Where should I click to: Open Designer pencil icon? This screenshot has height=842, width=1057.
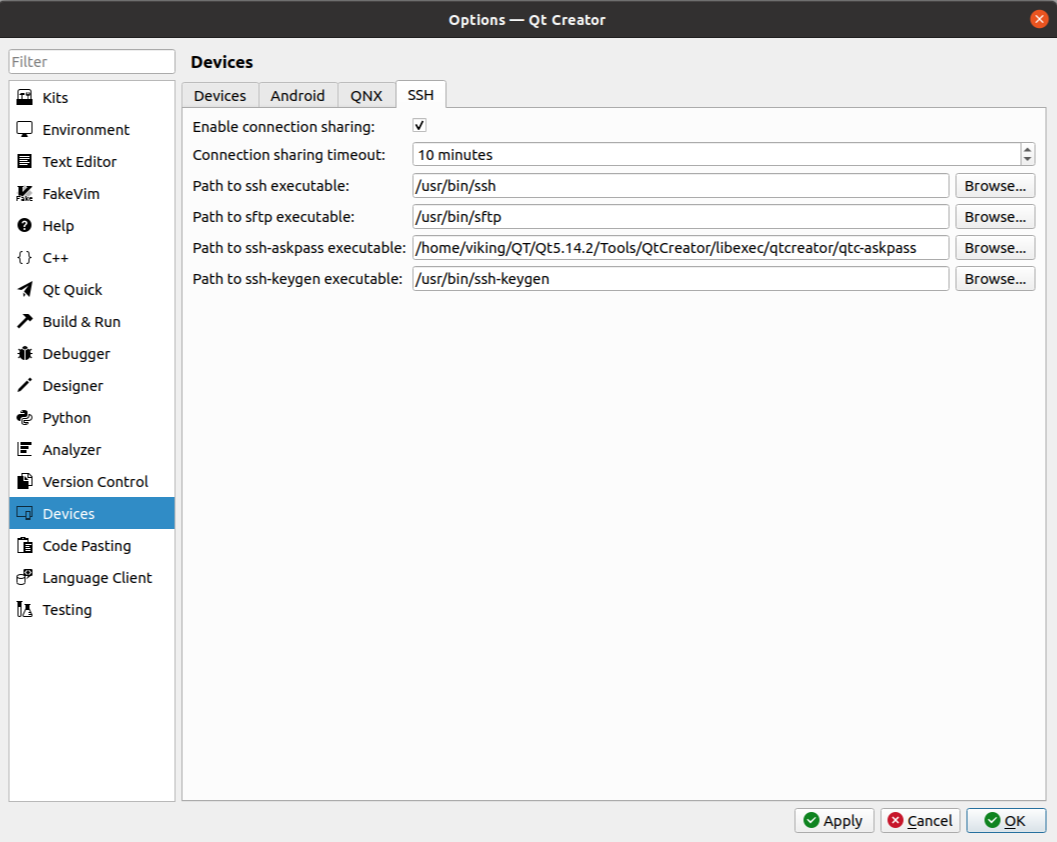24,386
